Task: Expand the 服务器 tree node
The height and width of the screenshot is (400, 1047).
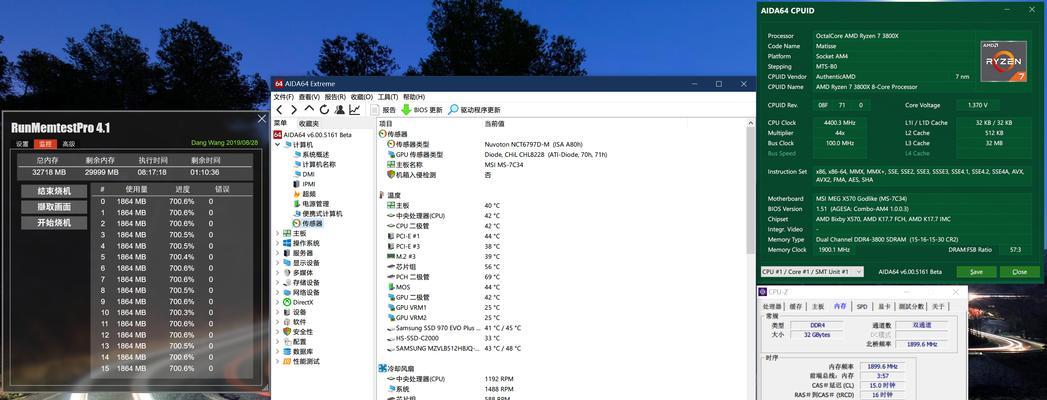Action: coord(278,253)
